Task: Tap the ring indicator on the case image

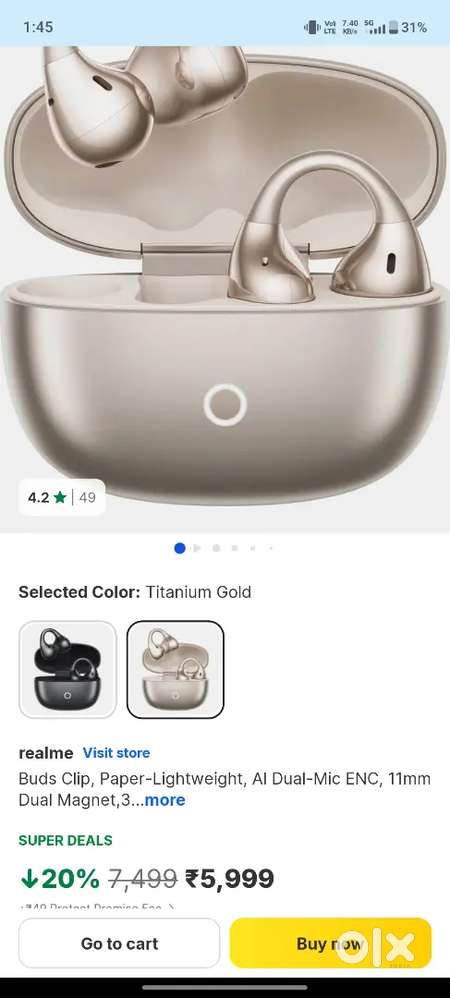Action: coord(225,405)
